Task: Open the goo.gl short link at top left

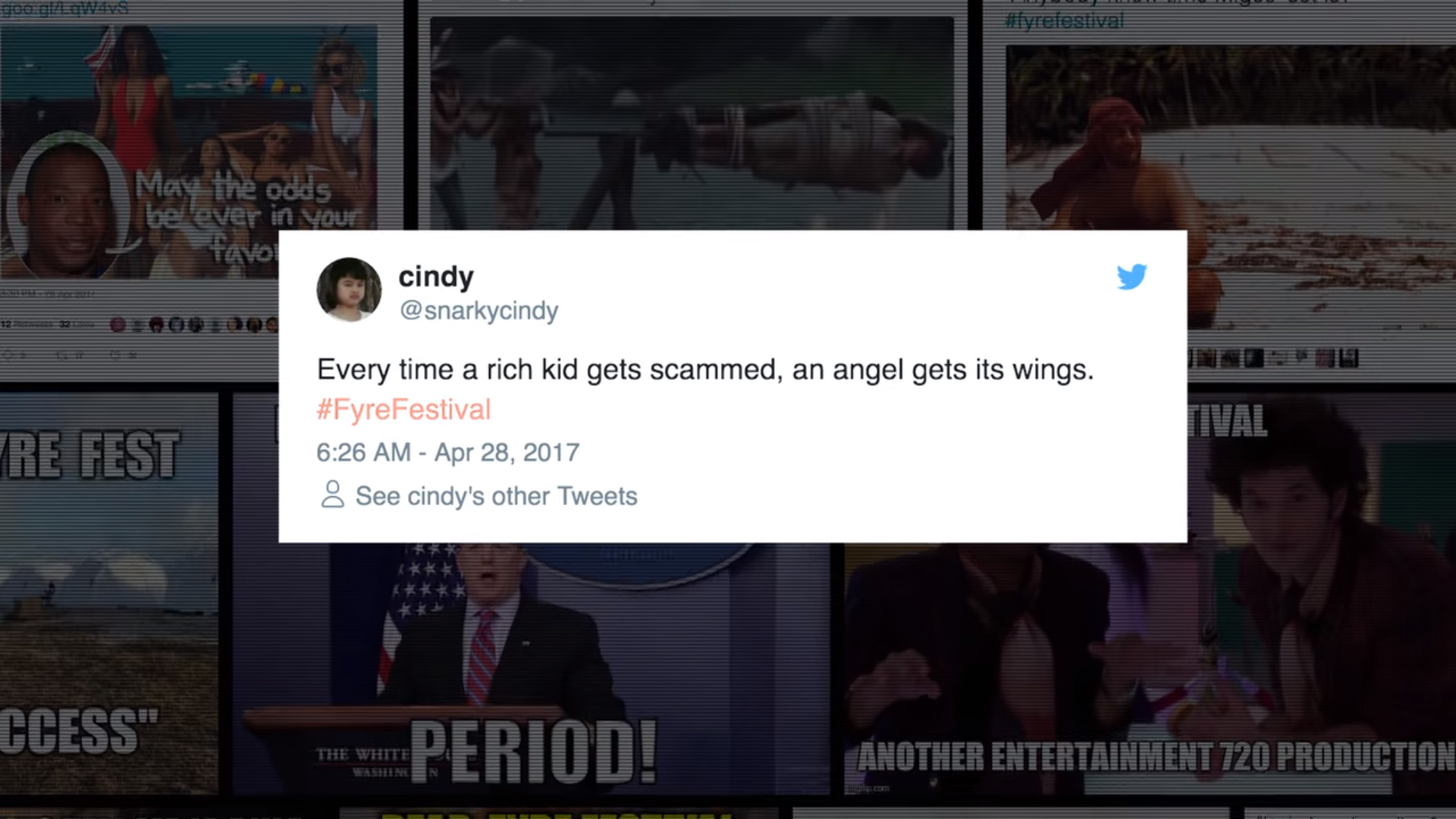Action: 64,8
